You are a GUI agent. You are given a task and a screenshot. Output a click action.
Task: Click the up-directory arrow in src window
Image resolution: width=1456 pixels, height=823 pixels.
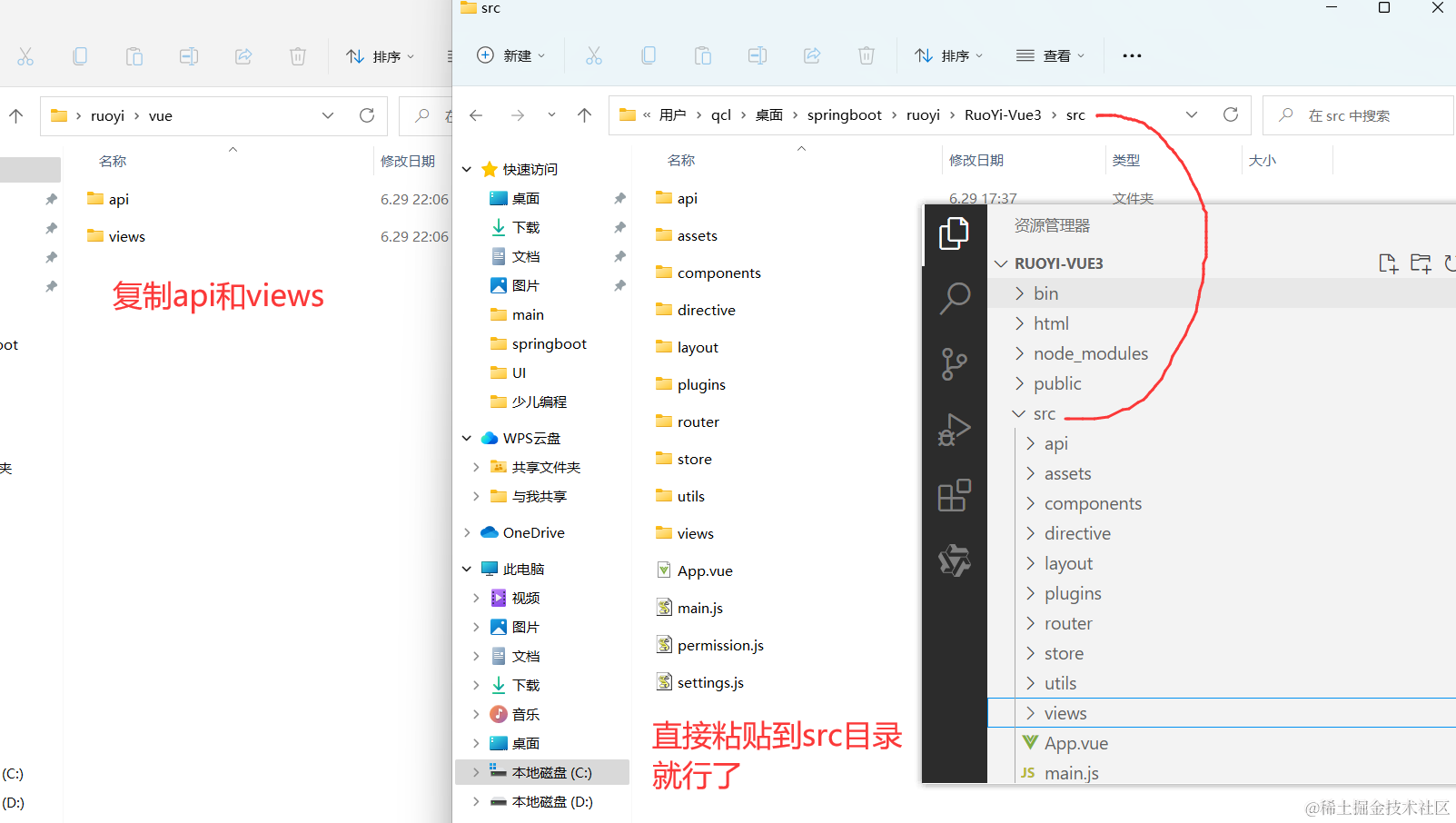click(584, 115)
